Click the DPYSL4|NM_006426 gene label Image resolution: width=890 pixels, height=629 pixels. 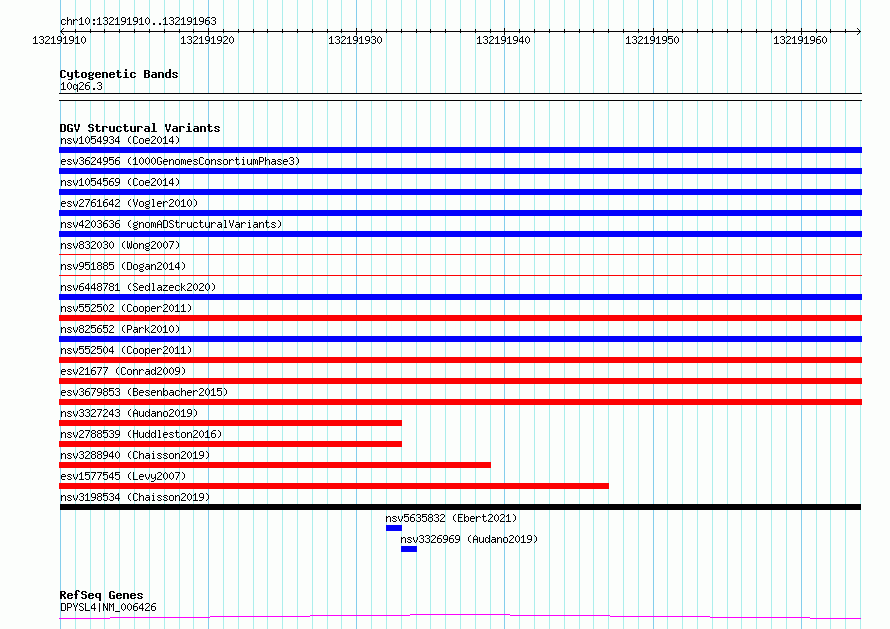coord(108,607)
